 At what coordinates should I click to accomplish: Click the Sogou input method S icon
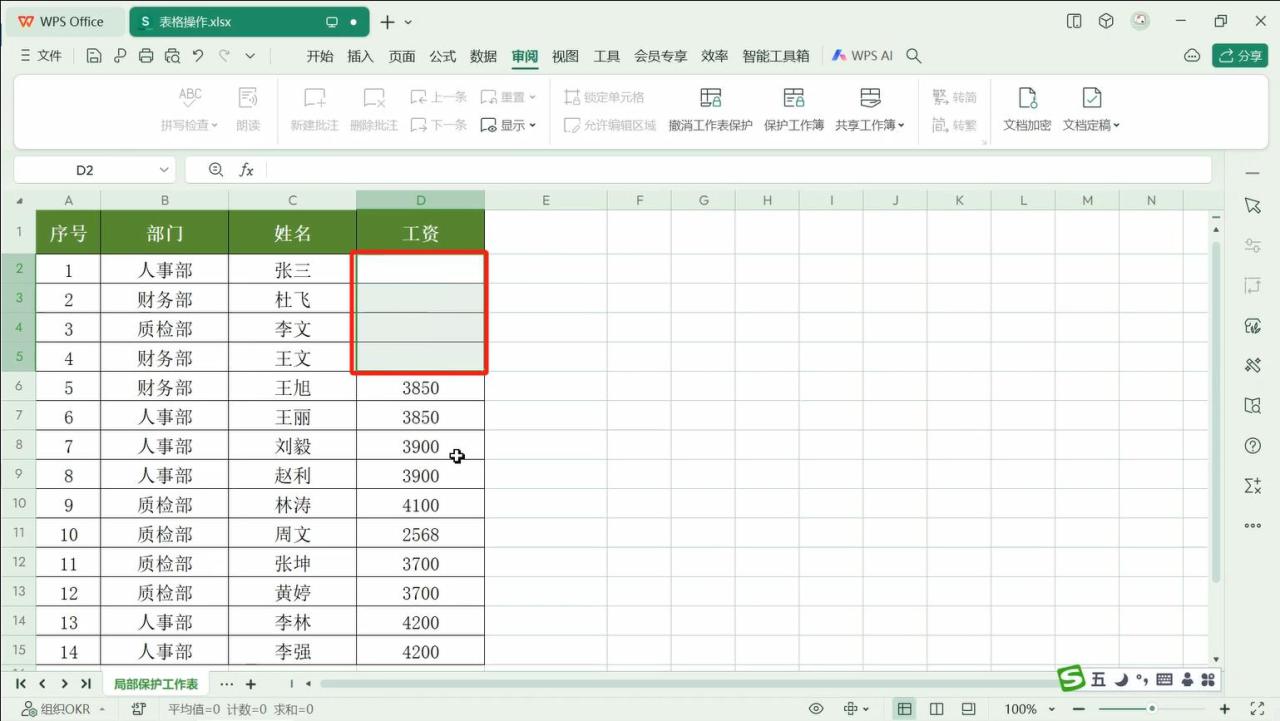point(1072,679)
